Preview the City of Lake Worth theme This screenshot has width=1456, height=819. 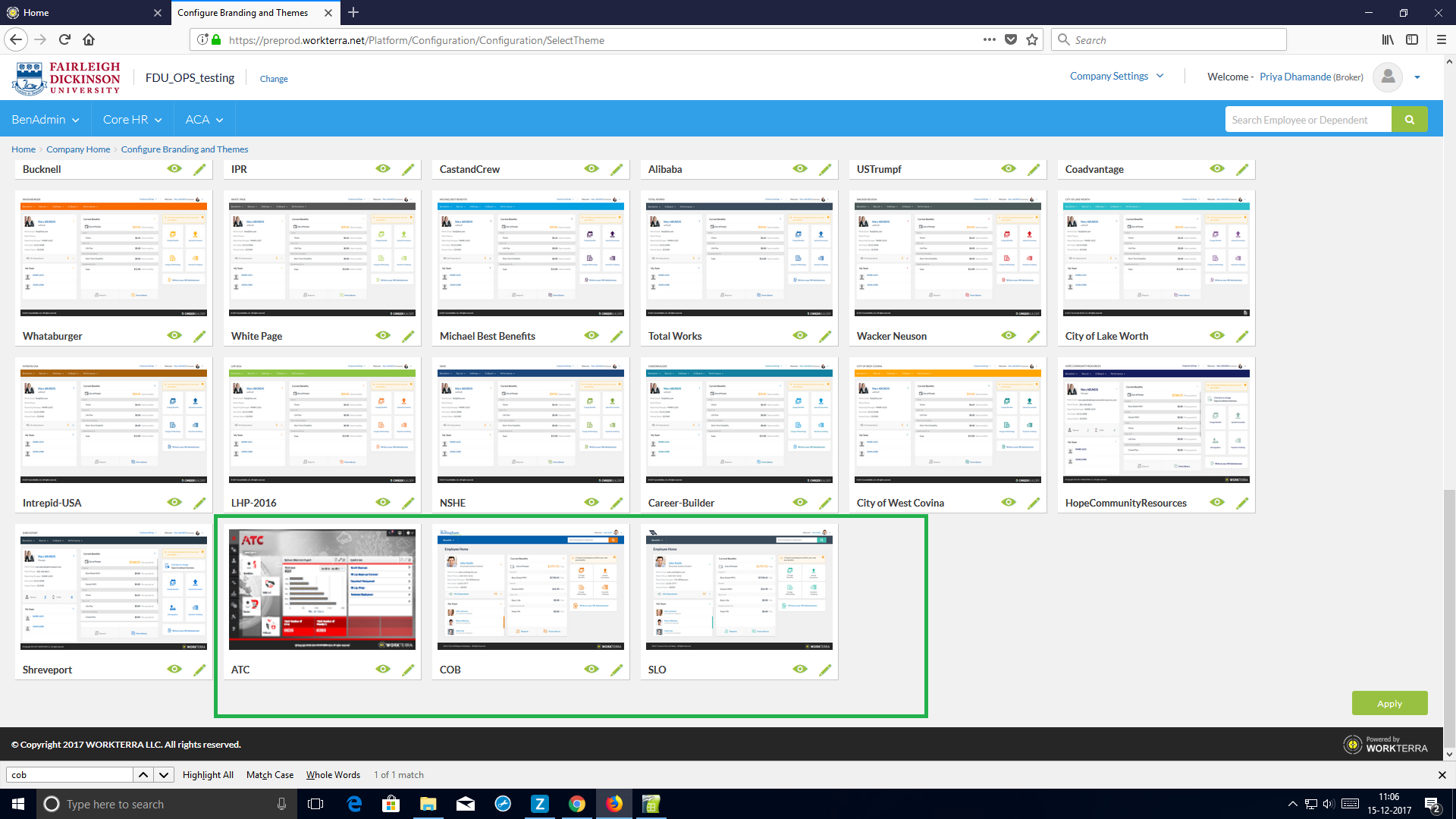[x=1217, y=335]
